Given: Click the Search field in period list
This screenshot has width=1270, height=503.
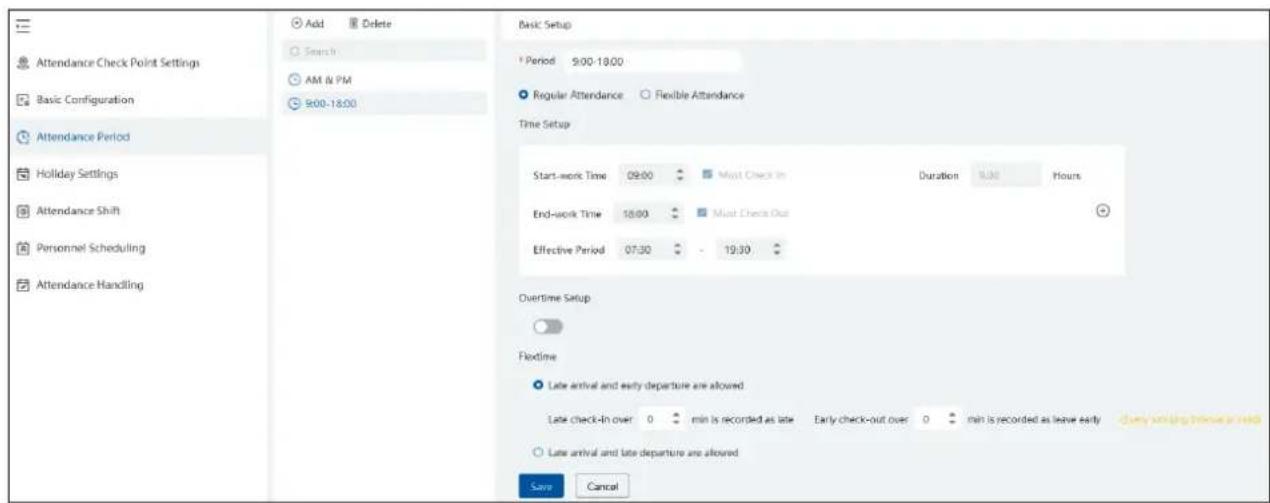Looking at the screenshot, I should [x=384, y=50].
